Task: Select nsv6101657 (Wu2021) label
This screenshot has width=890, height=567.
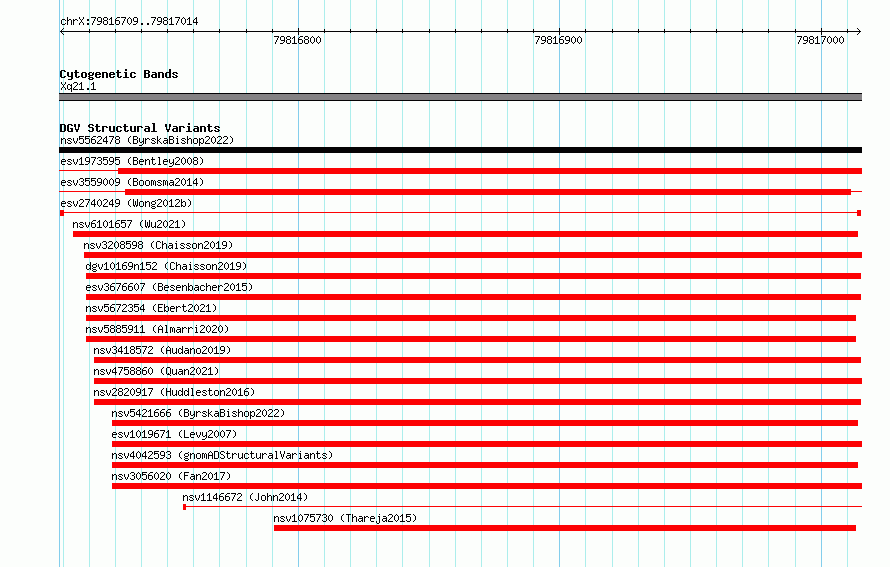Action: [x=129, y=224]
